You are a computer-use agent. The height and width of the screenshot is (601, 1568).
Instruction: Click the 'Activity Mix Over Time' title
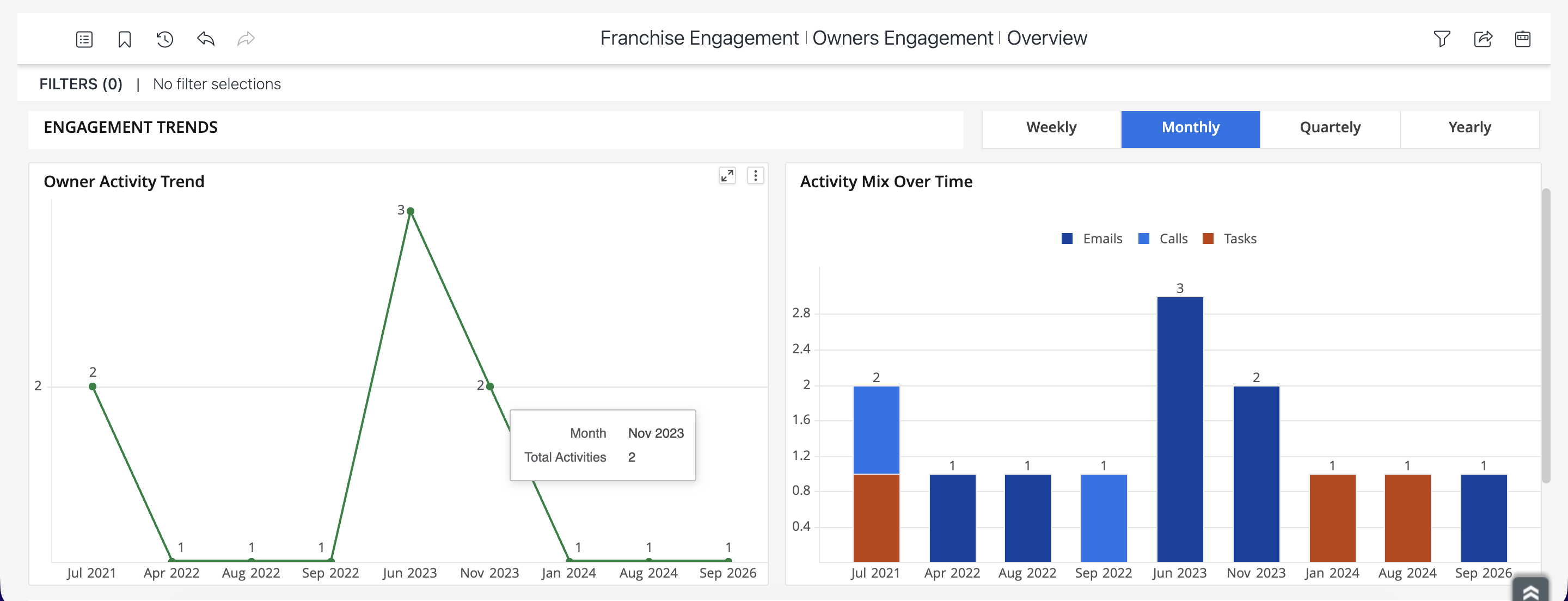pyautogui.click(x=886, y=181)
